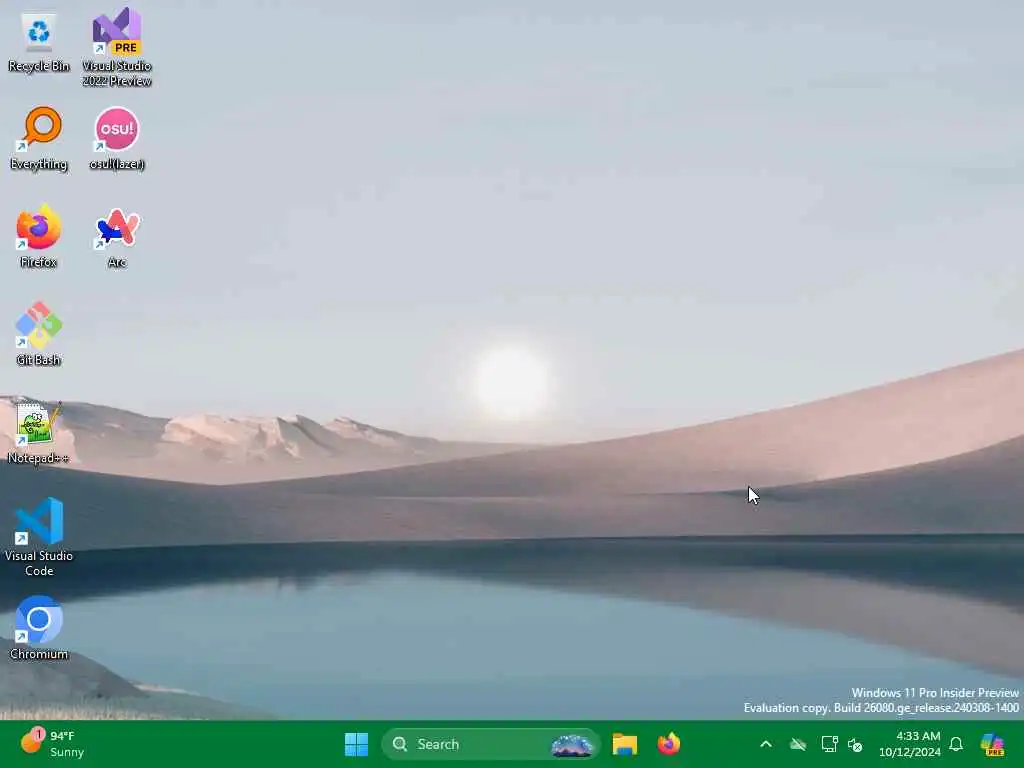
Task: Open the 94°F Sunny weather widget
Action: (x=52, y=744)
